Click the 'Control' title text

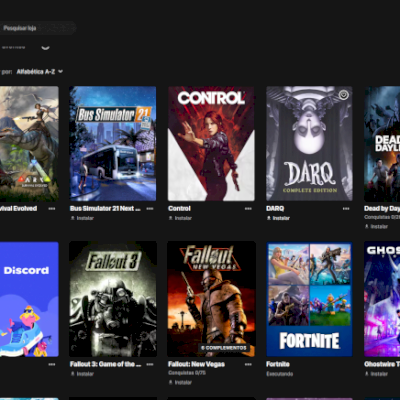click(179, 209)
